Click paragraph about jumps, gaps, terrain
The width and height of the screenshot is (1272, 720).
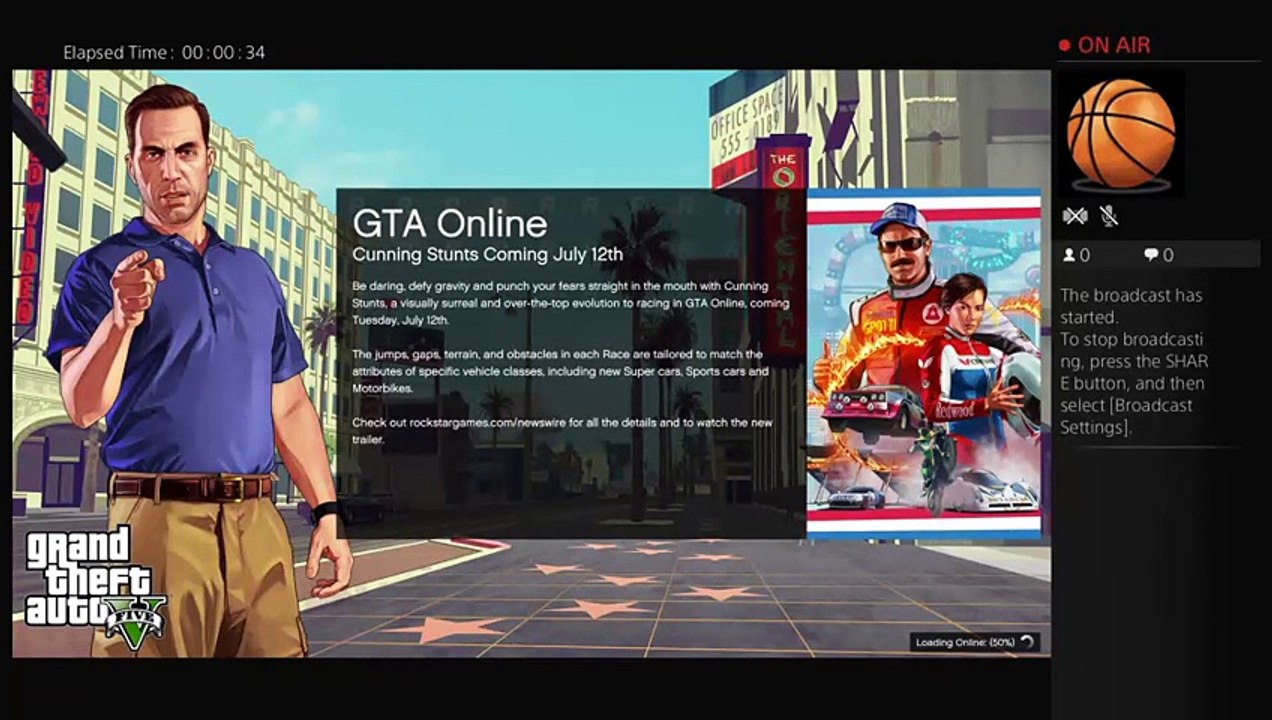[x=561, y=371]
